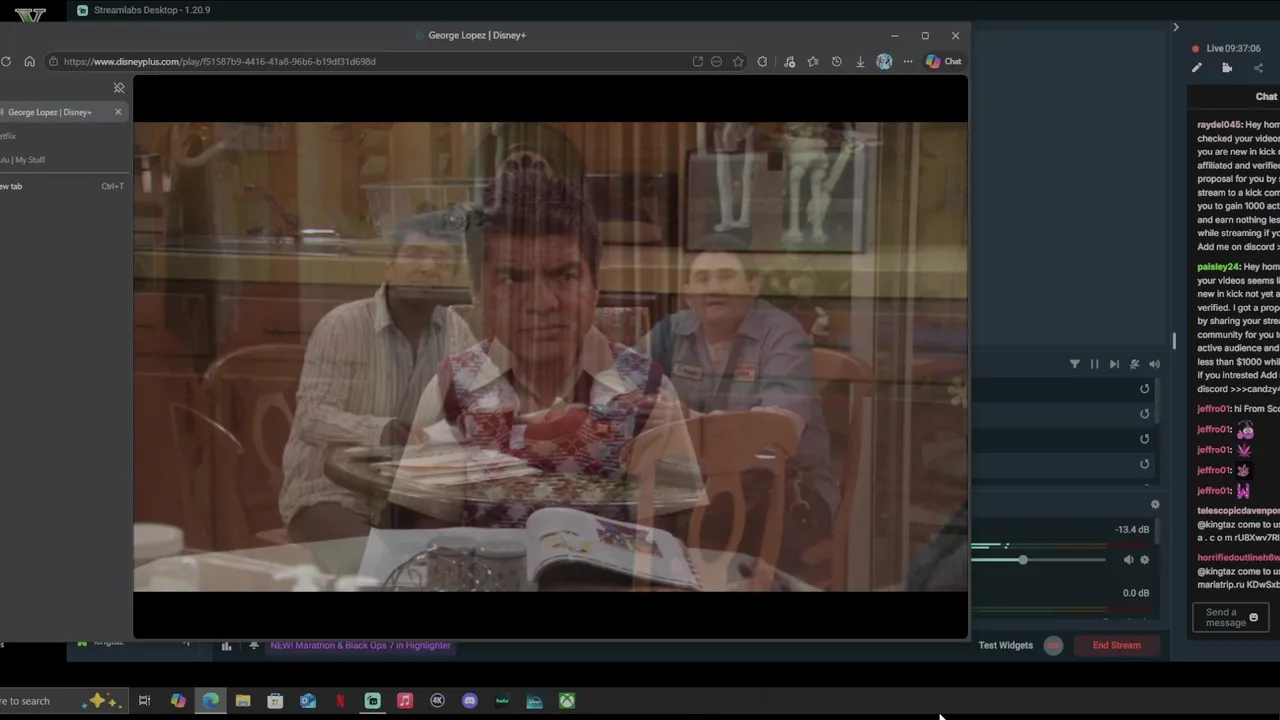1280x720 pixels.
Task: Close the George Lopez | Disney+ tab
Action: (x=118, y=112)
